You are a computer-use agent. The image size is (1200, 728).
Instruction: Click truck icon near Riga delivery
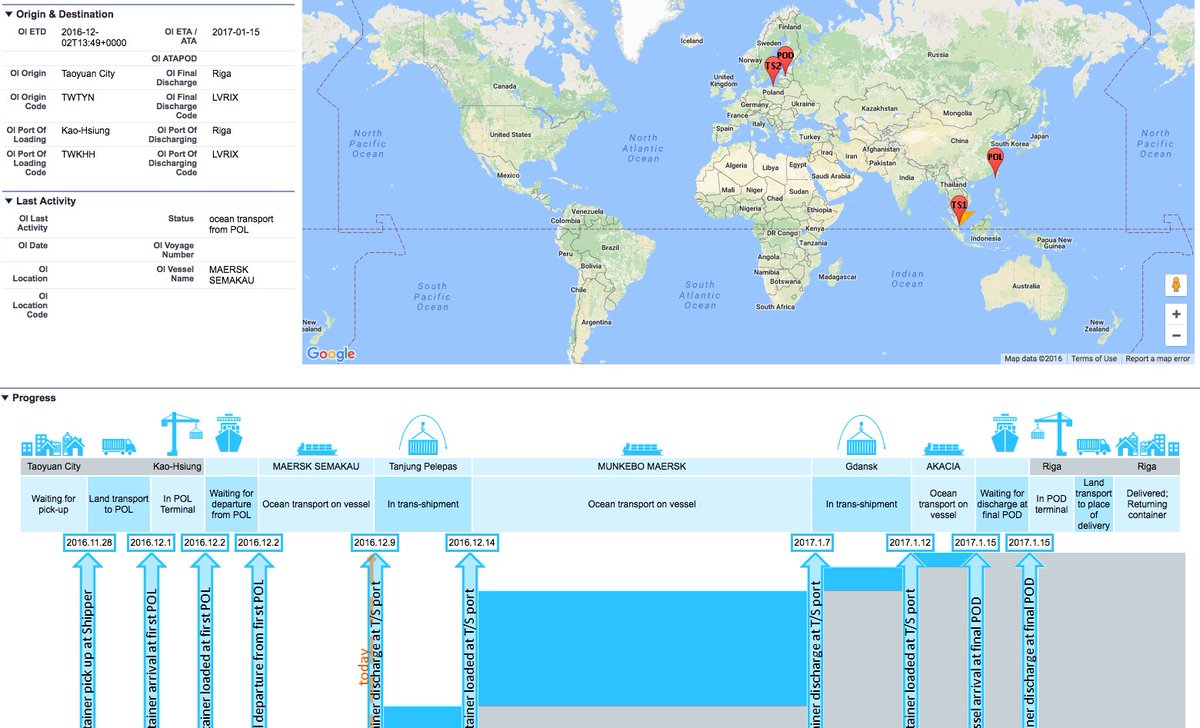[1093, 447]
